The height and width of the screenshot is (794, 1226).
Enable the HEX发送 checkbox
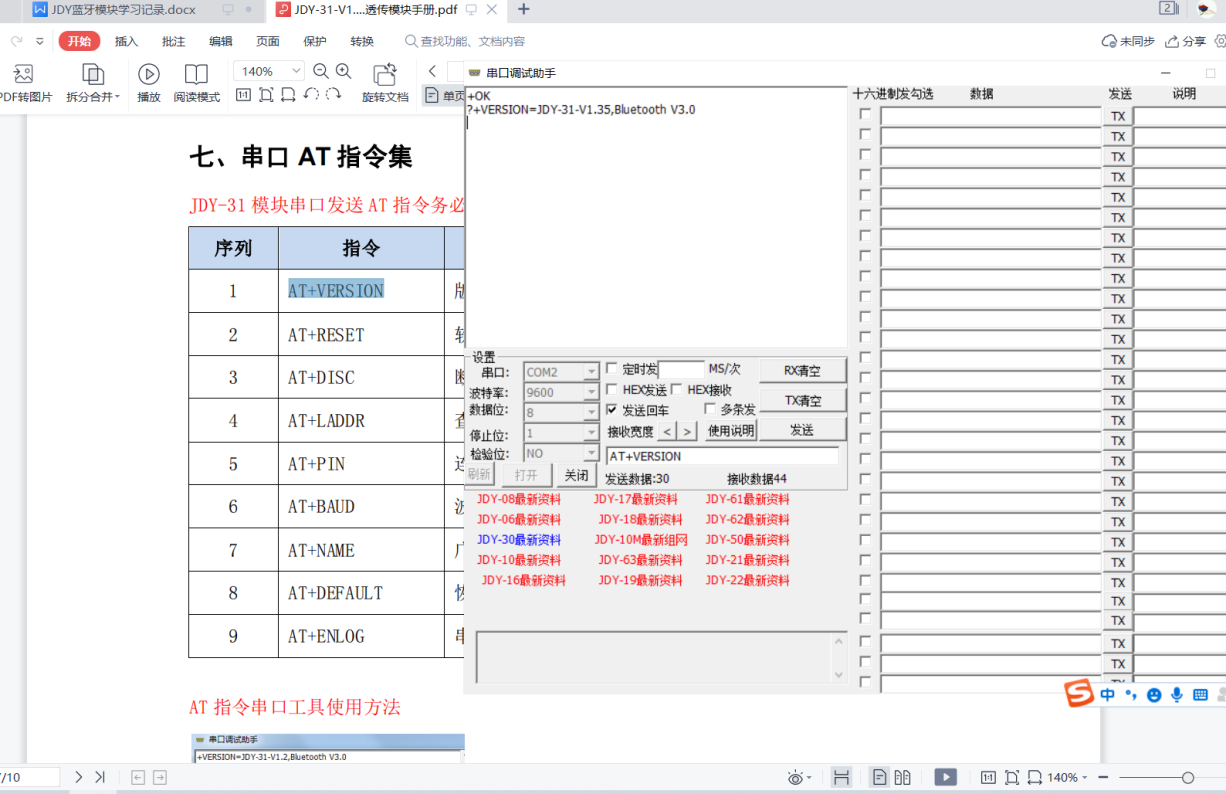[x=612, y=389]
